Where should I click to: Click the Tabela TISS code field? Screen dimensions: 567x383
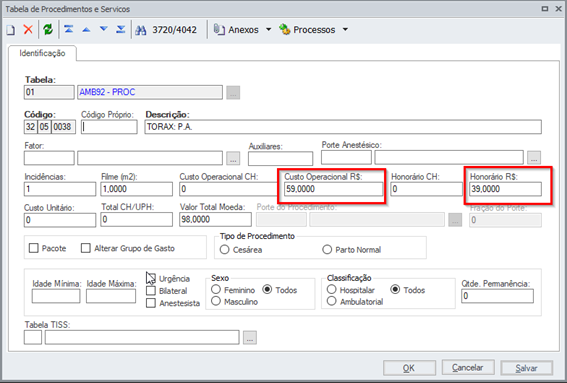[x=33, y=337]
